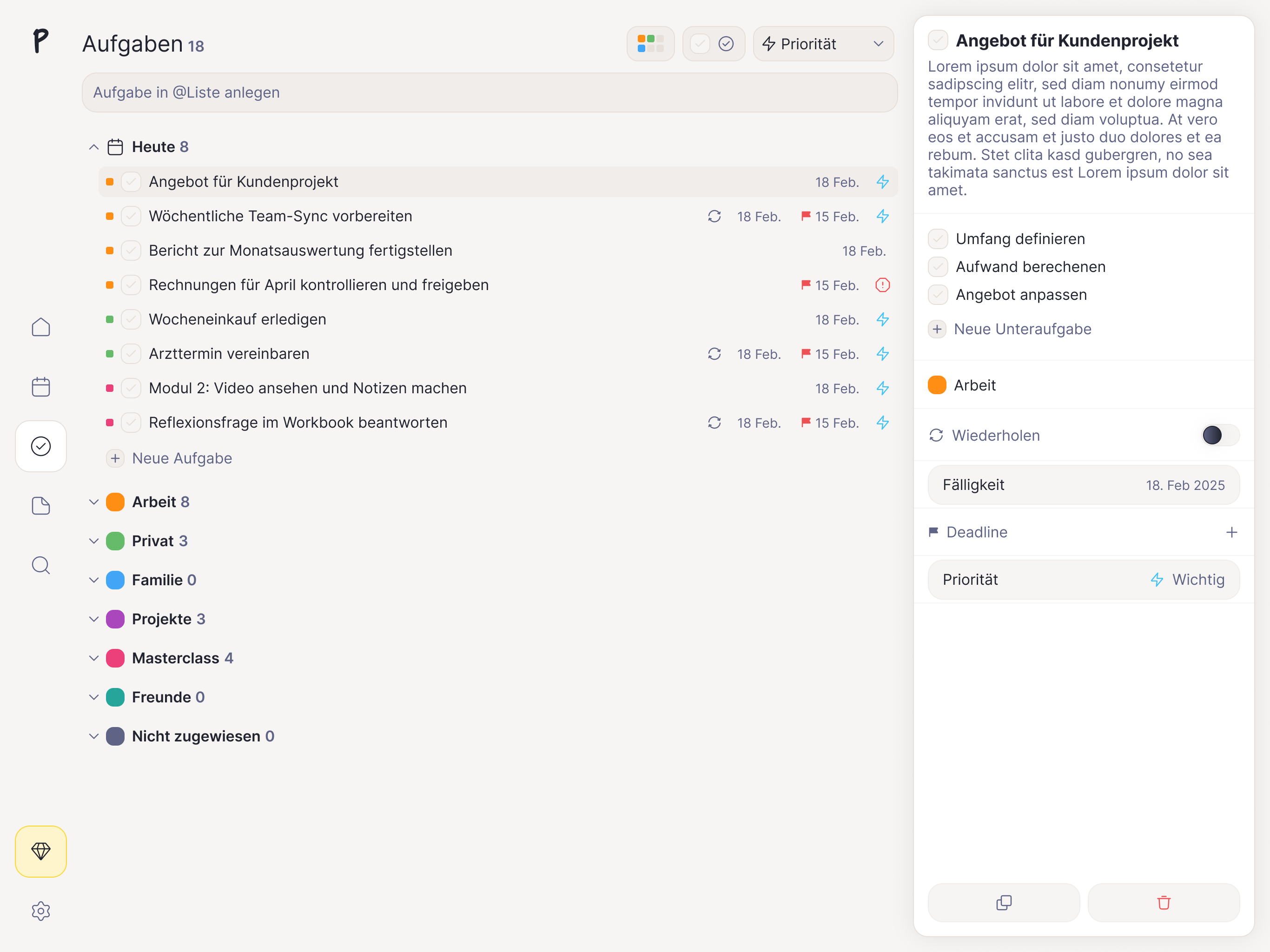The image size is (1270, 952).
Task: Open the Tasks checkmark view in the sidebar
Action: click(41, 446)
